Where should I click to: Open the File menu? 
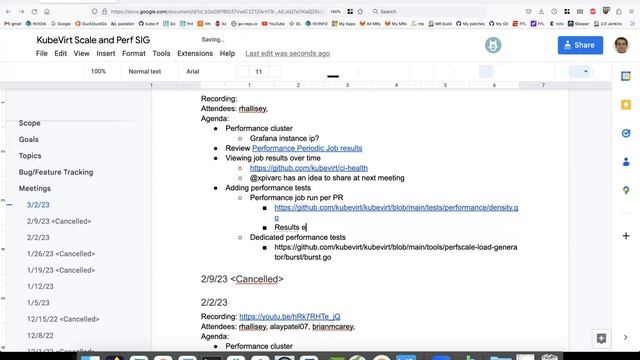(x=42, y=53)
